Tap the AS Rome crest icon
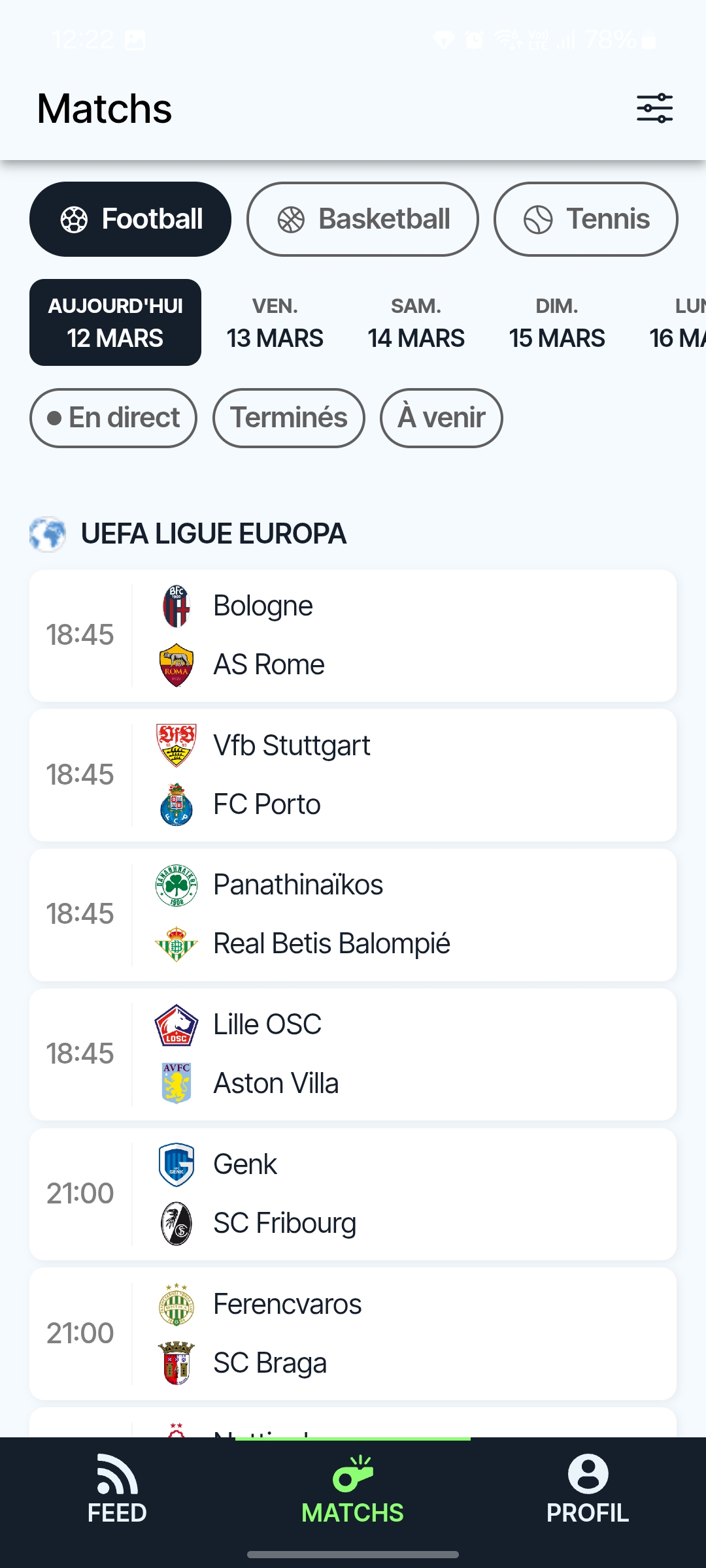This screenshot has width=706, height=1568. 176,664
